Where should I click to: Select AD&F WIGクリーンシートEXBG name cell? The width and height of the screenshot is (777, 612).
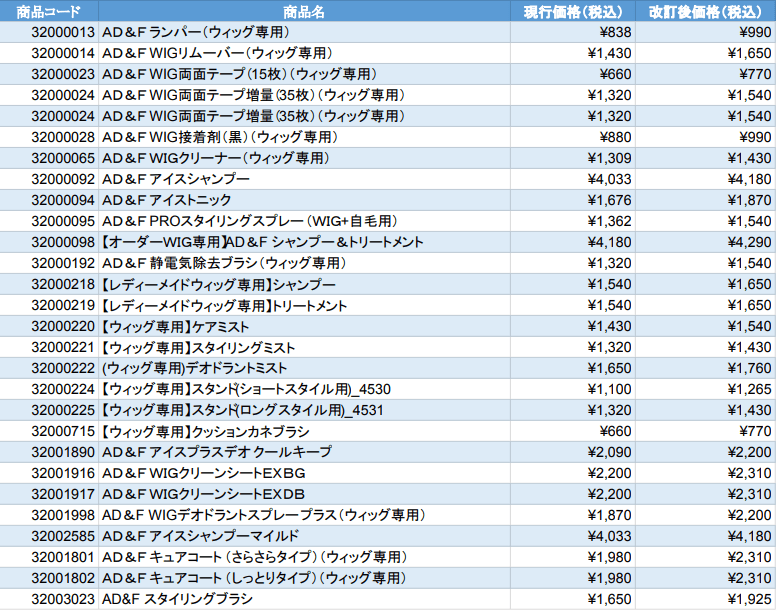[304, 473]
